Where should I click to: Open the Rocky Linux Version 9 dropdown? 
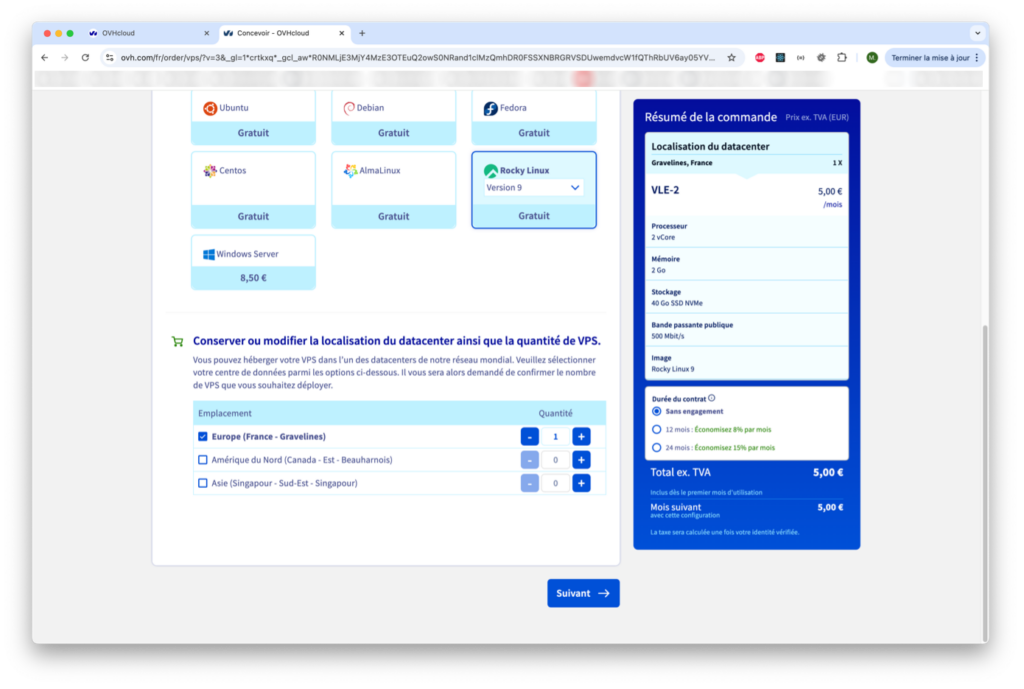(534, 187)
